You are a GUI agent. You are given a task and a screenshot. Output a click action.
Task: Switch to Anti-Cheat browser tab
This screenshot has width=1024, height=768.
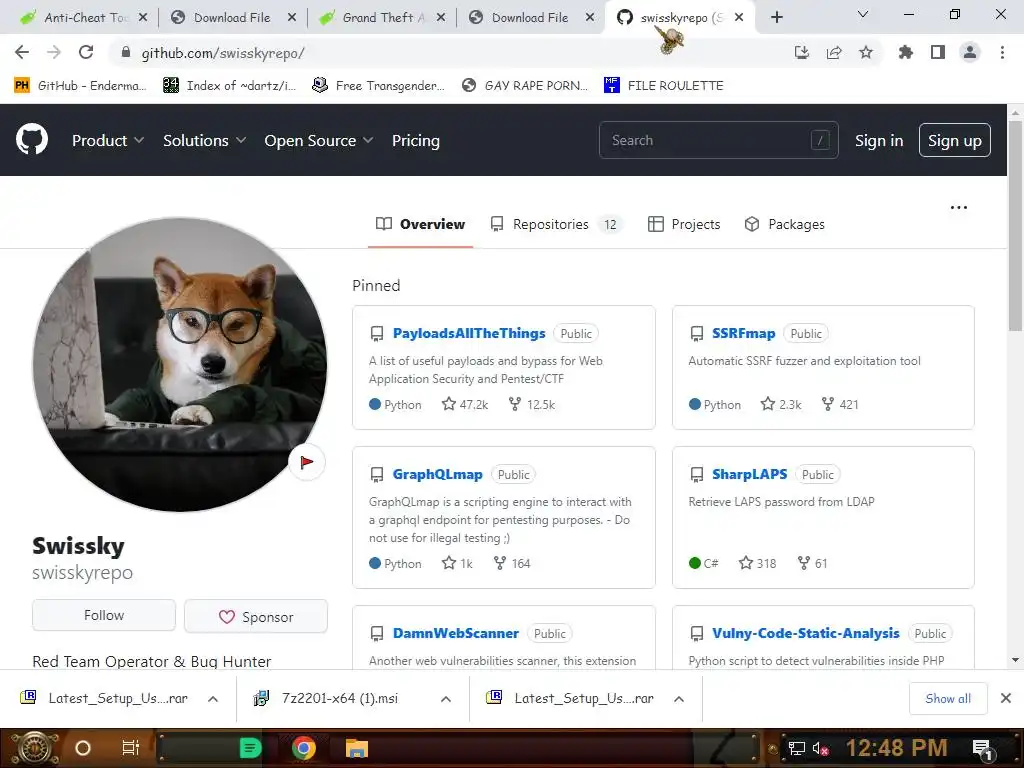click(83, 18)
